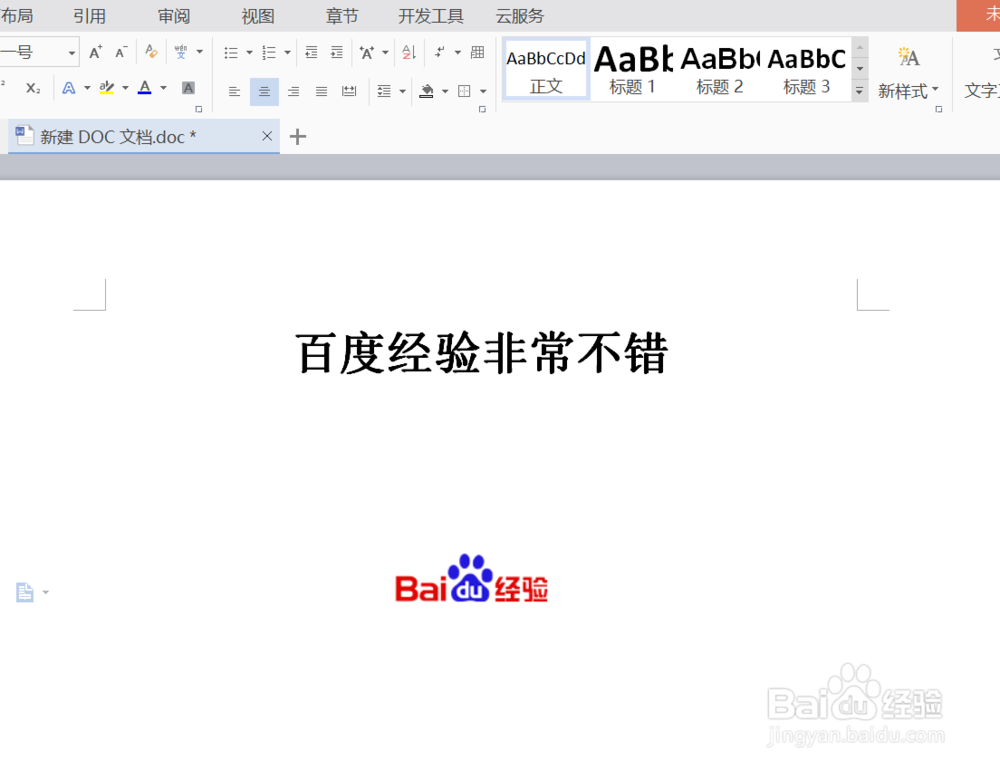Screen dimensions: 1000x770
Task: Open the Chinese layout (A with arrows) tool
Action: 367,52
